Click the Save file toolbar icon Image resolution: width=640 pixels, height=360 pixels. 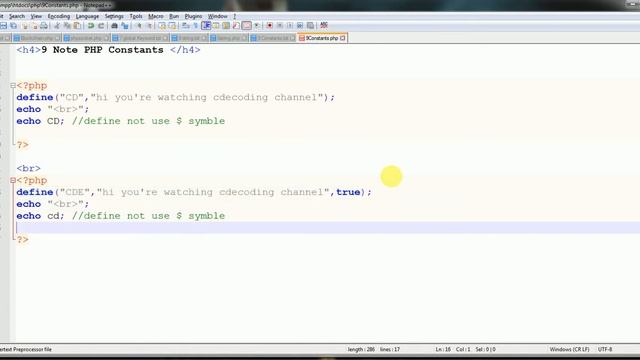pos(3,26)
